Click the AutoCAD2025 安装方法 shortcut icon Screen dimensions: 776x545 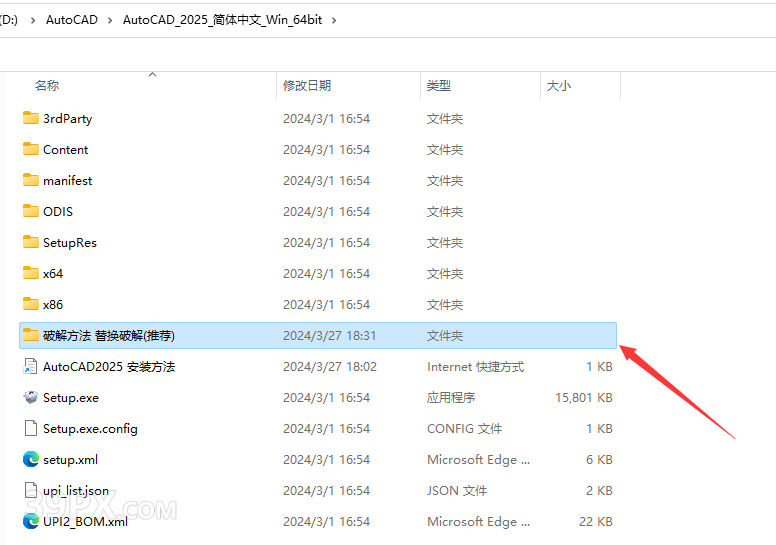[31, 366]
